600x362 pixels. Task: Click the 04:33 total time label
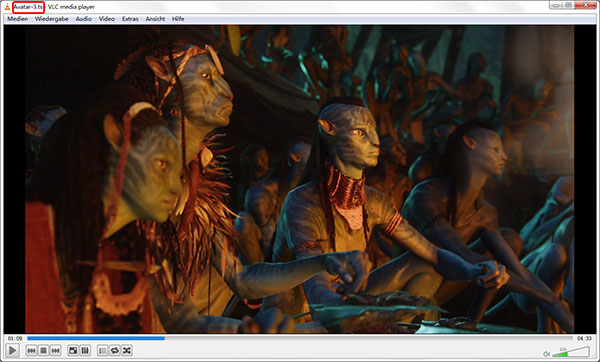(x=584, y=338)
